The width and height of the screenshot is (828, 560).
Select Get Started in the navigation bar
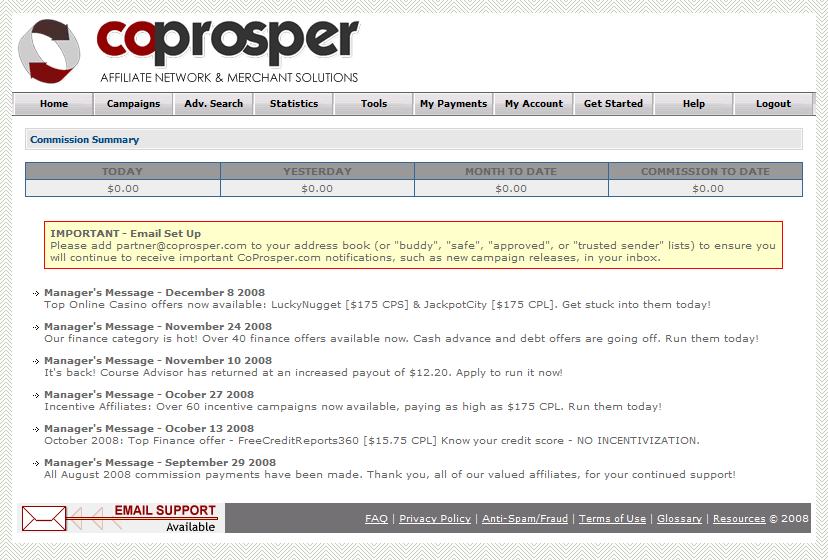(x=614, y=104)
